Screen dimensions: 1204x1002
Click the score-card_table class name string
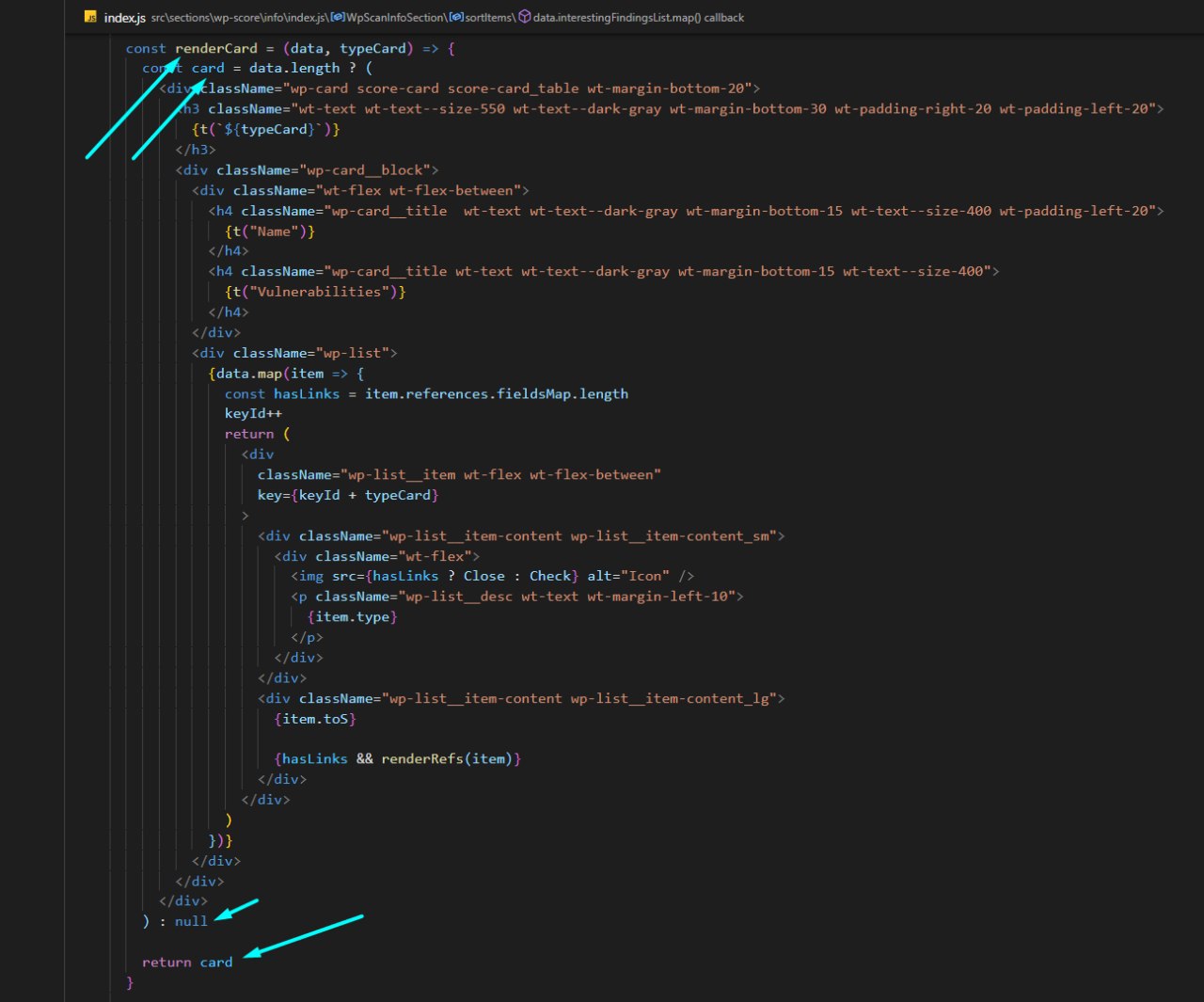pyautogui.click(x=513, y=88)
